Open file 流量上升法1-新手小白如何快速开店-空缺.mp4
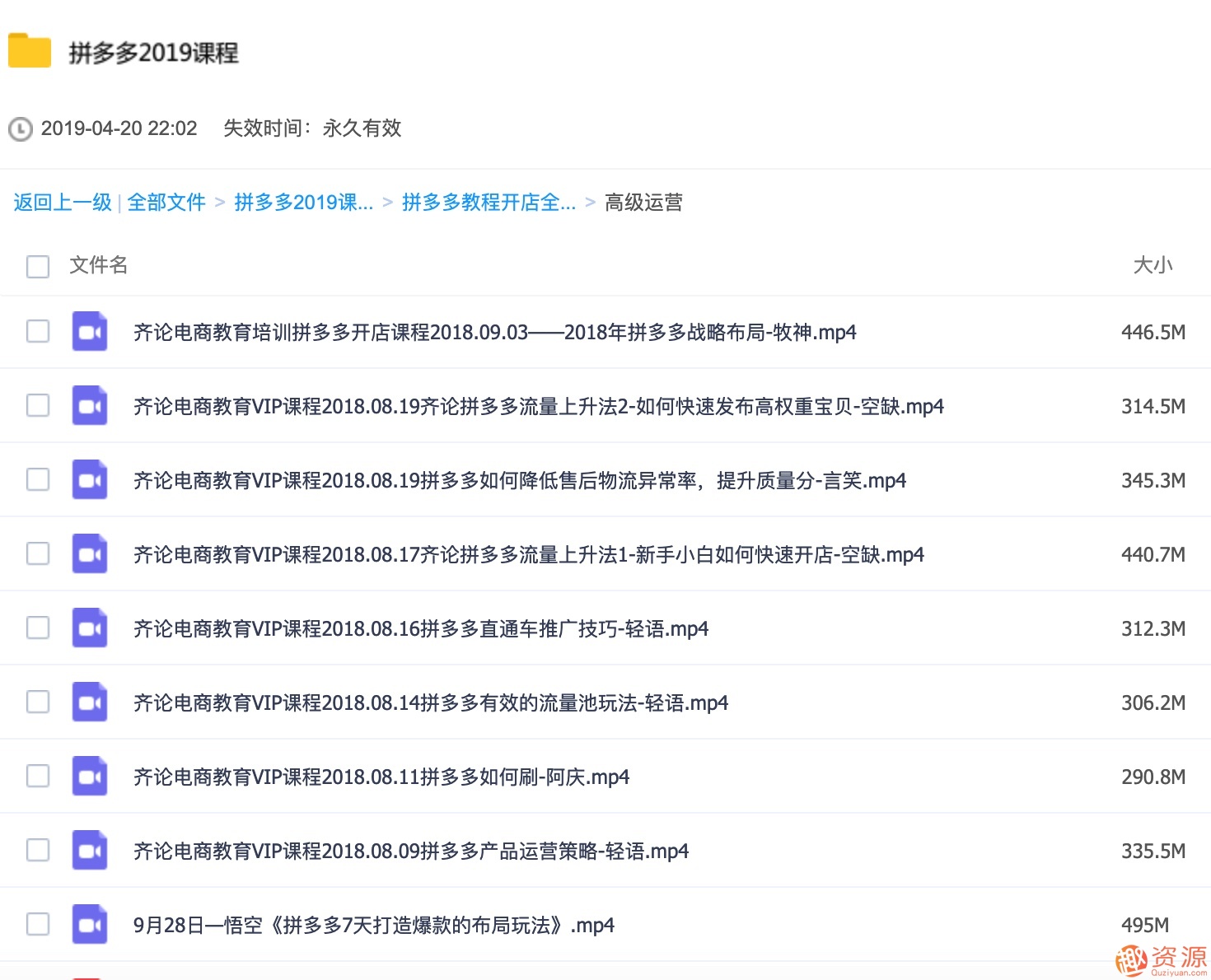The image size is (1211, 980). (x=529, y=555)
